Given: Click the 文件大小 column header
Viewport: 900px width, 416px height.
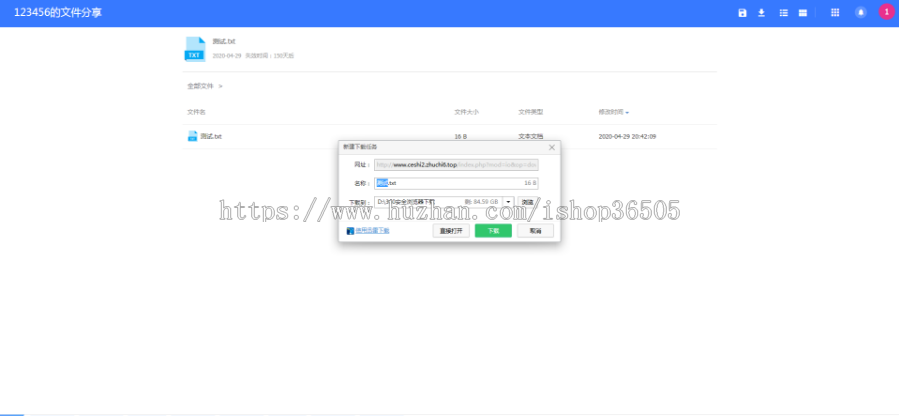Looking at the screenshot, I should click(467, 112).
